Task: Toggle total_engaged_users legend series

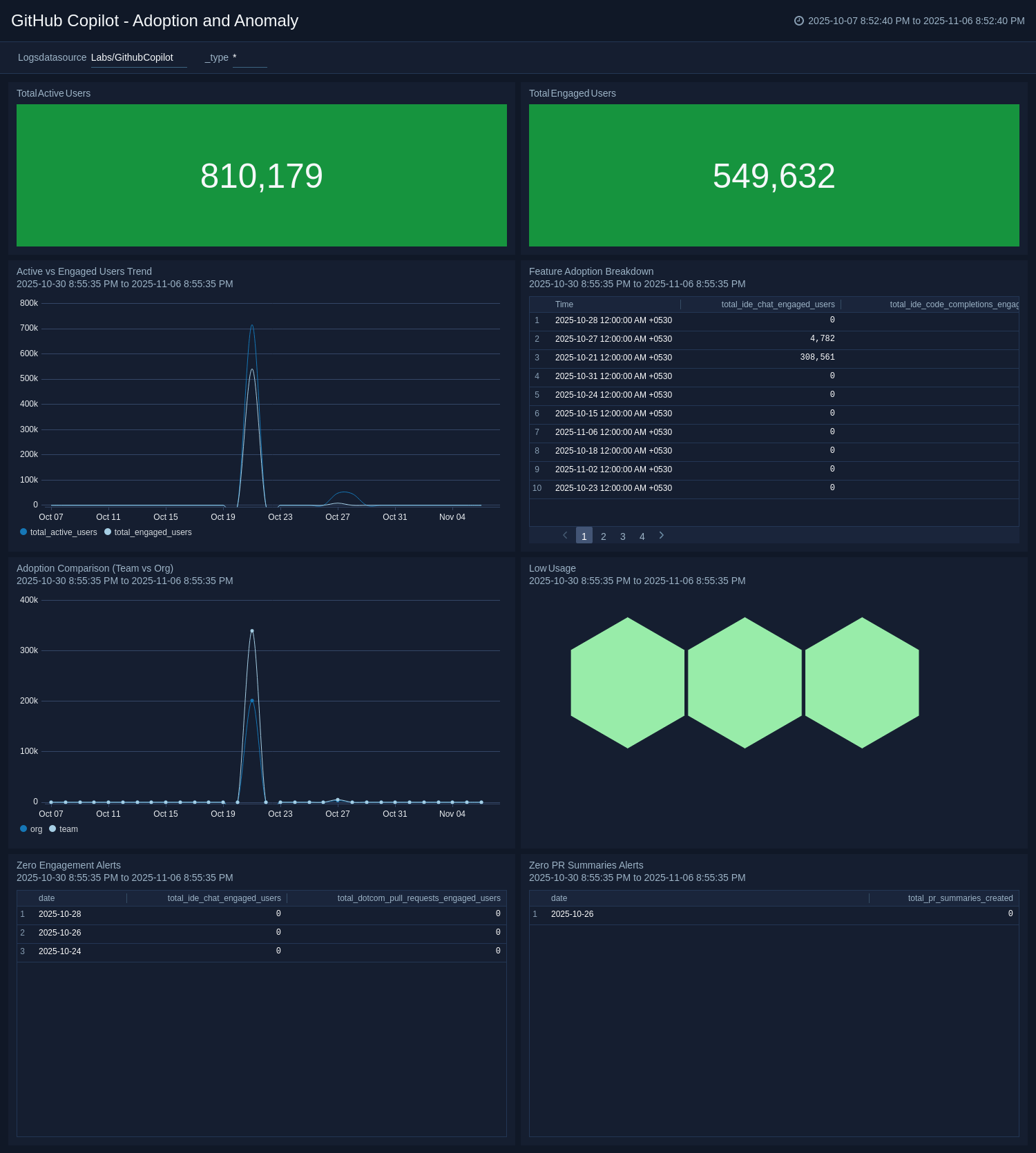Action: [x=148, y=532]
